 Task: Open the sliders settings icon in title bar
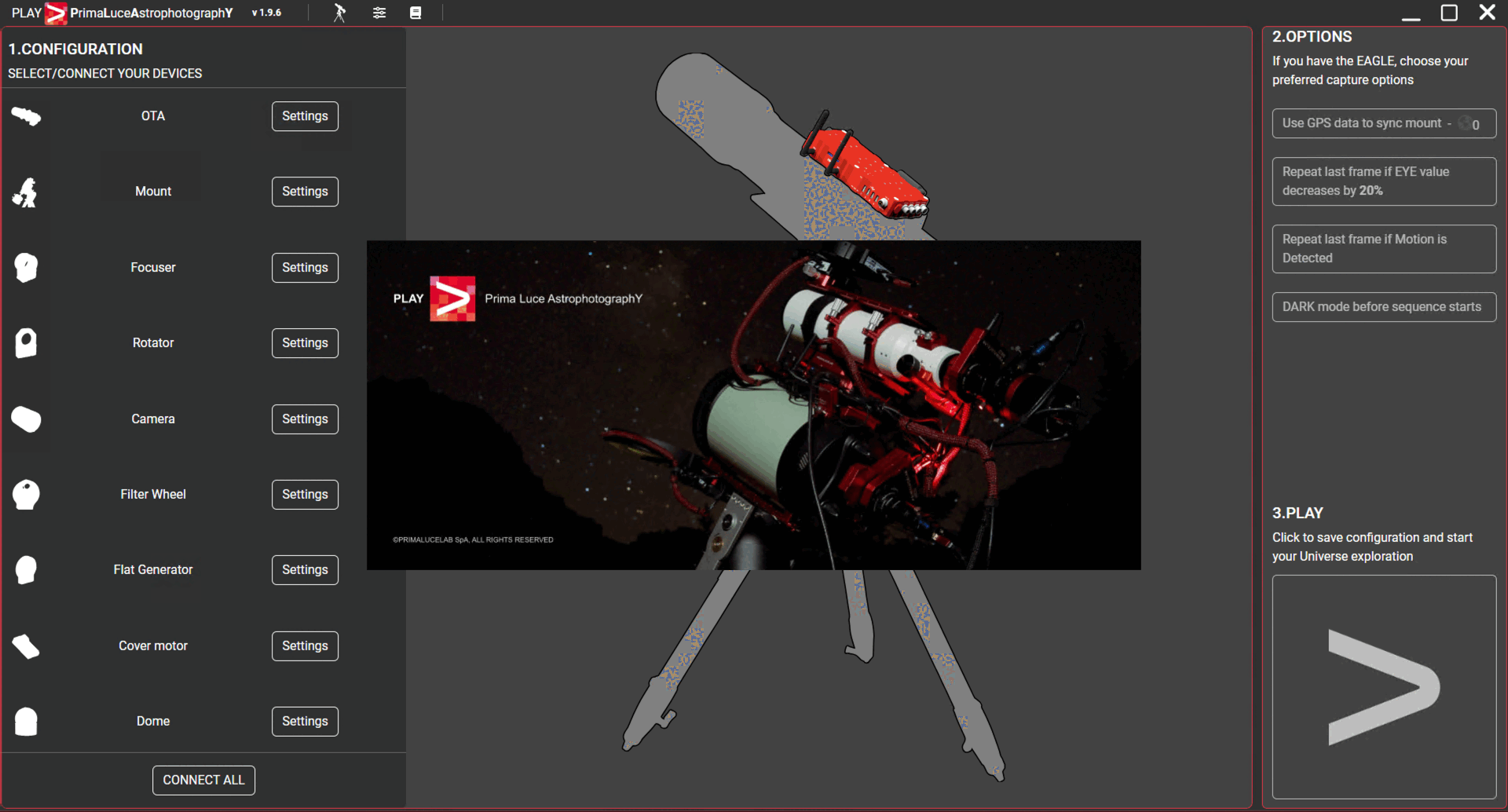tap(379, 13)
